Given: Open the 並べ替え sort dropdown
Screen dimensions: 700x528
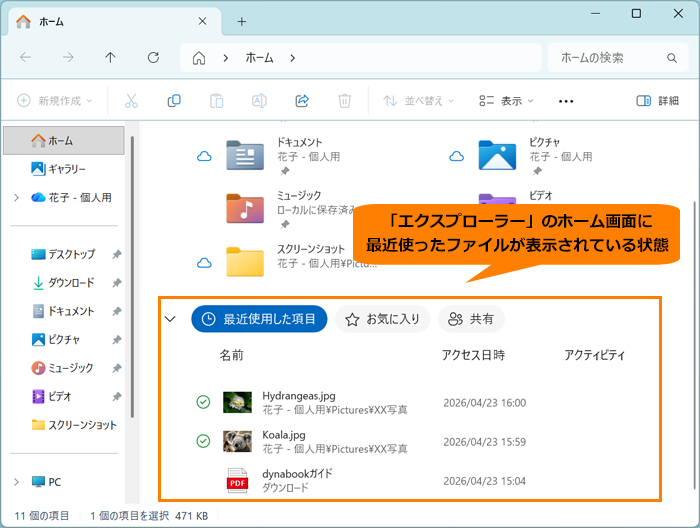Looking at the screenshot, I should pos(418,101).
